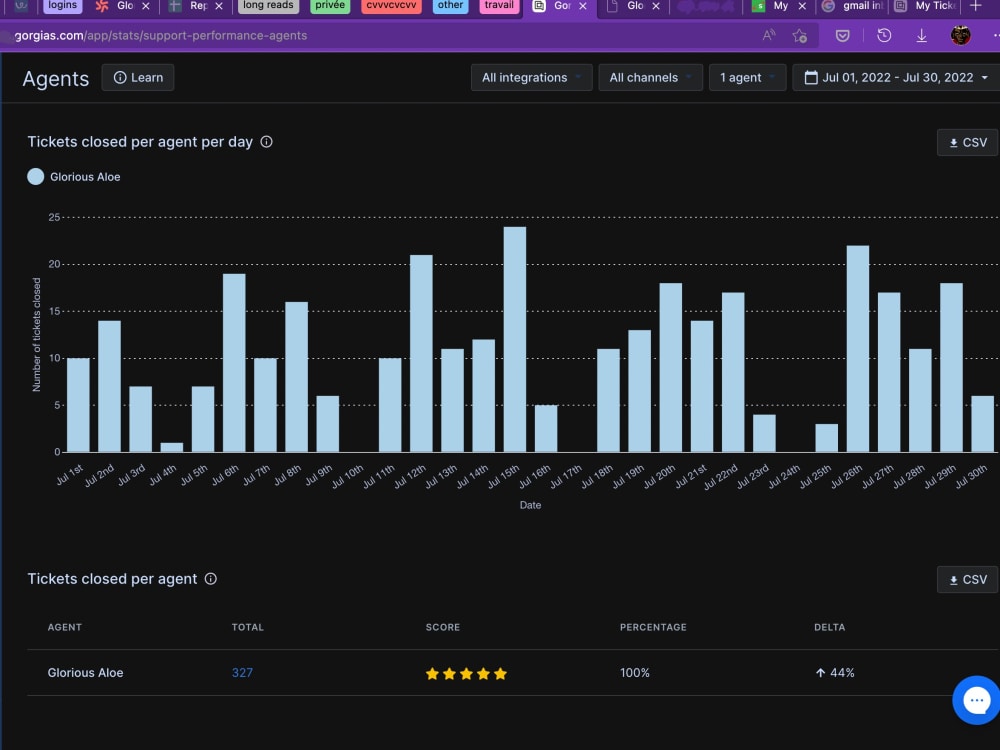This screenshot has height=750, width=1000.
Task: Click the read aloud icon in address bar
Action: pyautogui.click(x=768, y=36)
